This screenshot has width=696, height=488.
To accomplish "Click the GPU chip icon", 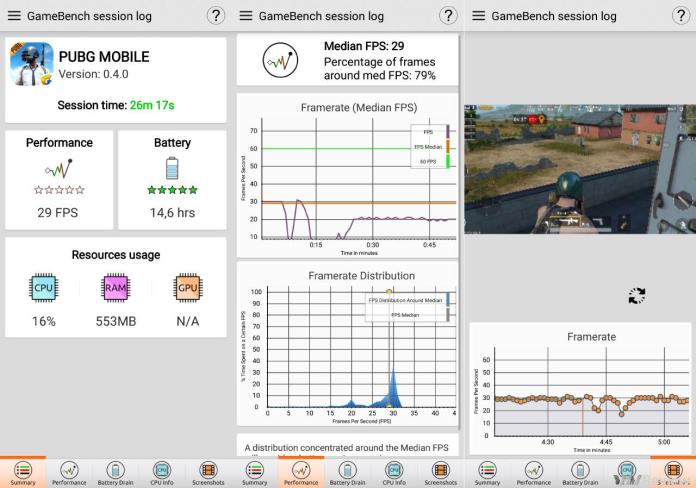I will [x=188, y=288].
